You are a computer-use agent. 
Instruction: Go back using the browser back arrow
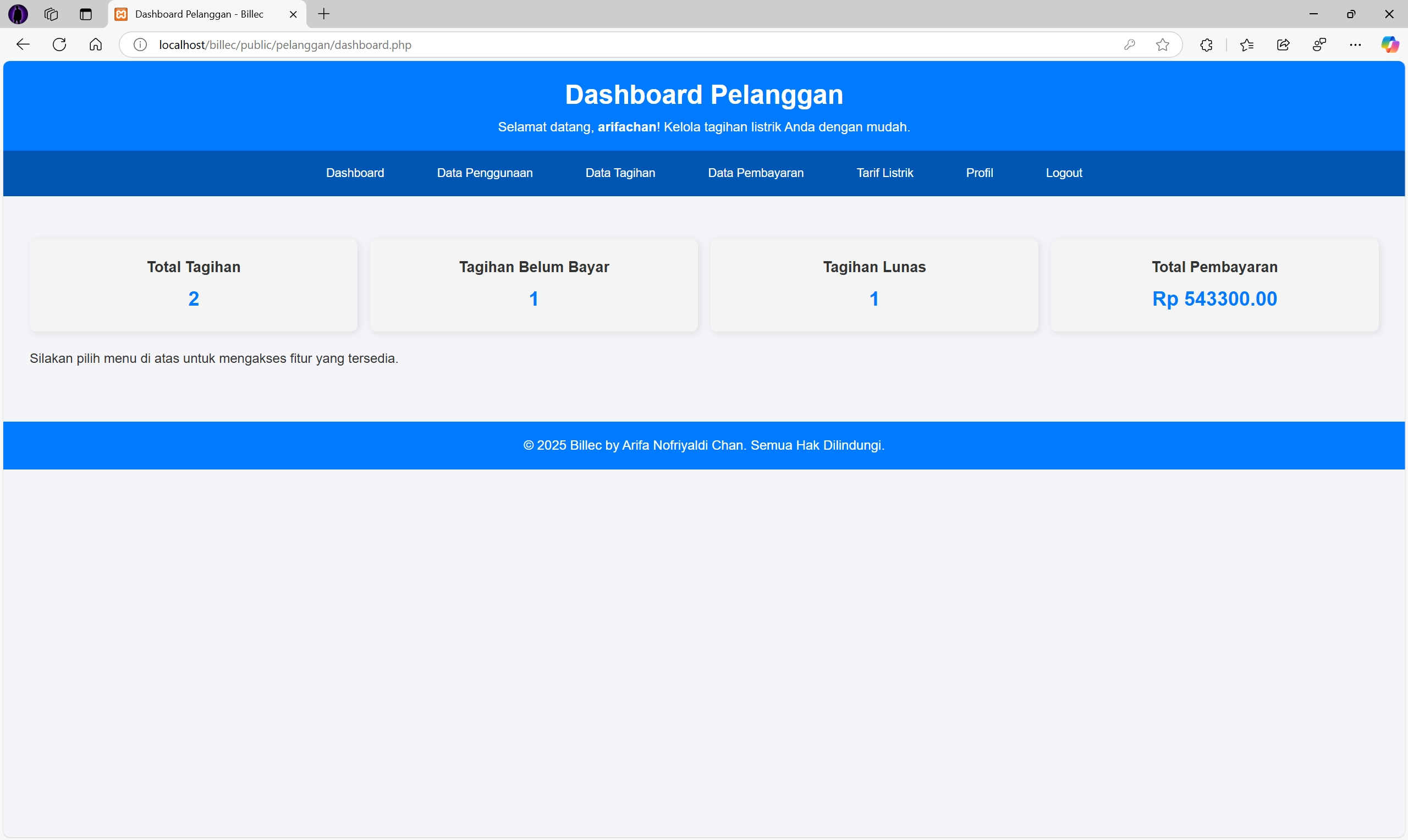23,45
